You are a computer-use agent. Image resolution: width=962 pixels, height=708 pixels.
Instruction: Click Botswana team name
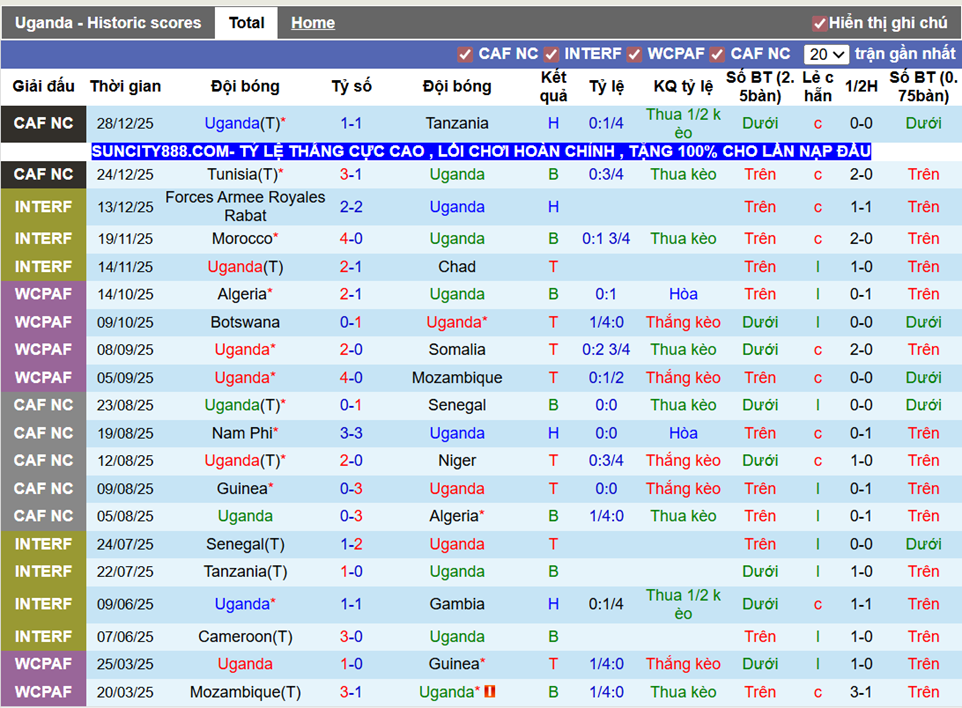pos(245,322)
